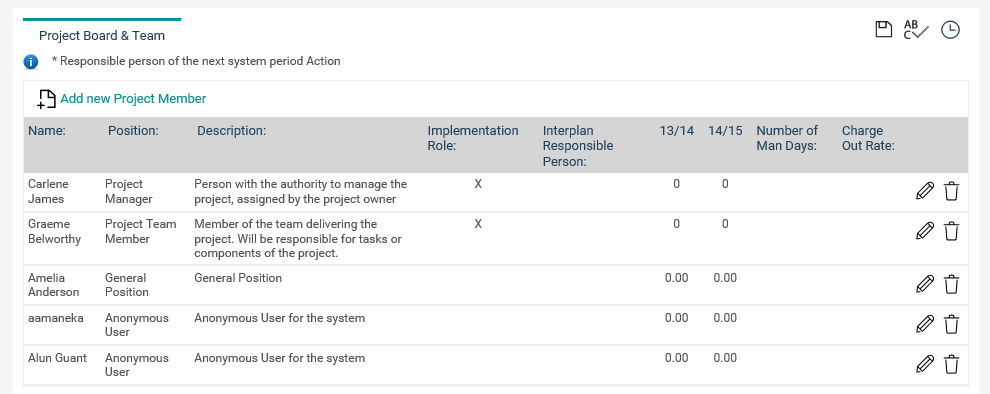Delete Graeme Belworthy row with trash icon

[951, 231]
